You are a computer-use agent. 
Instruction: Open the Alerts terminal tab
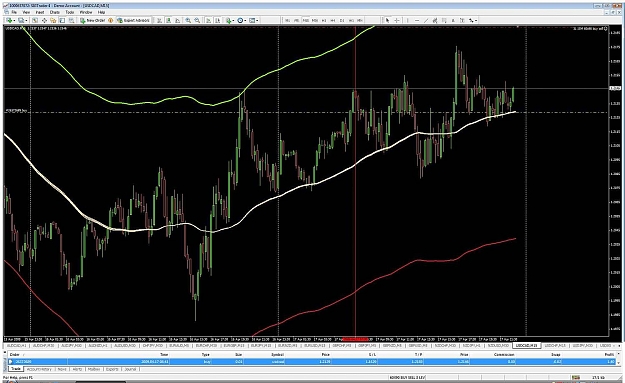[x=77, y=369]
